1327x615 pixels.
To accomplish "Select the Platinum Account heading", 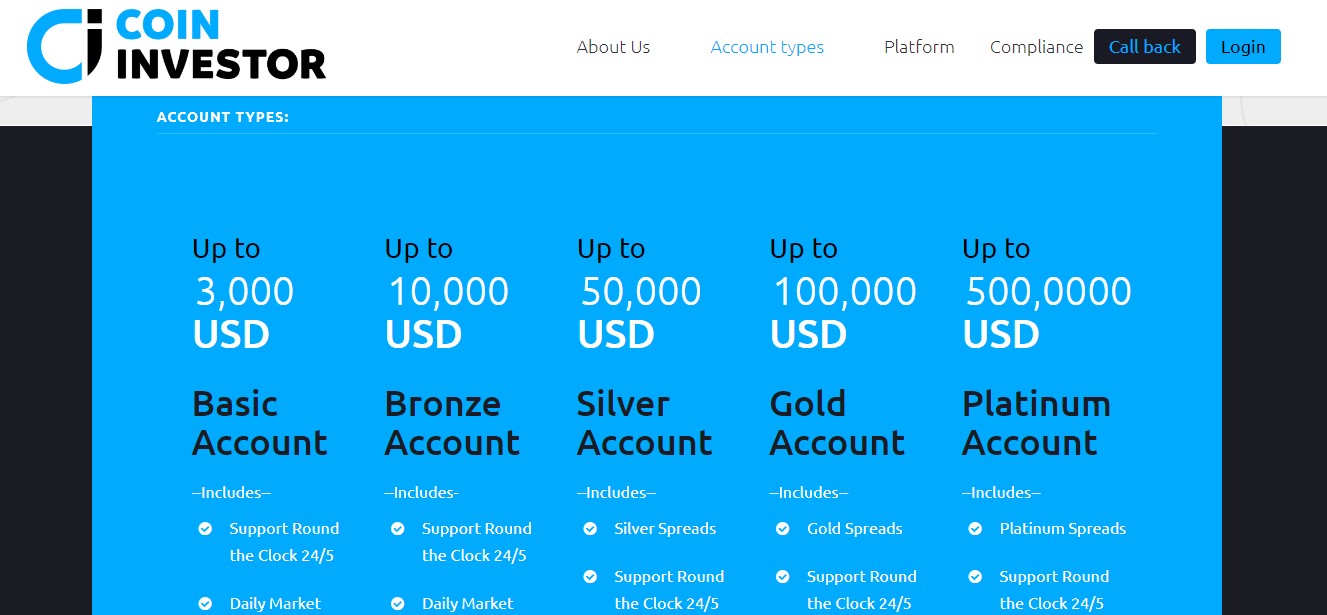I will click(1036, 423).
